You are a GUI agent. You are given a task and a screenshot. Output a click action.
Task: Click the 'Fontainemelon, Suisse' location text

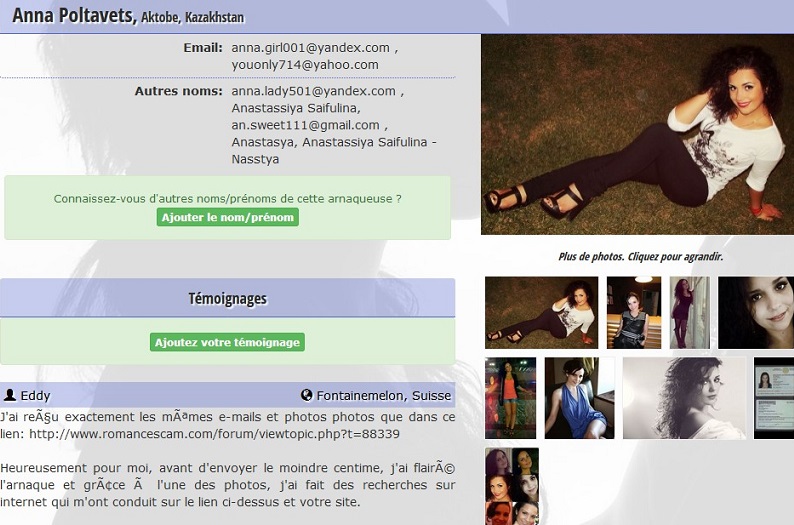(384, 395)
